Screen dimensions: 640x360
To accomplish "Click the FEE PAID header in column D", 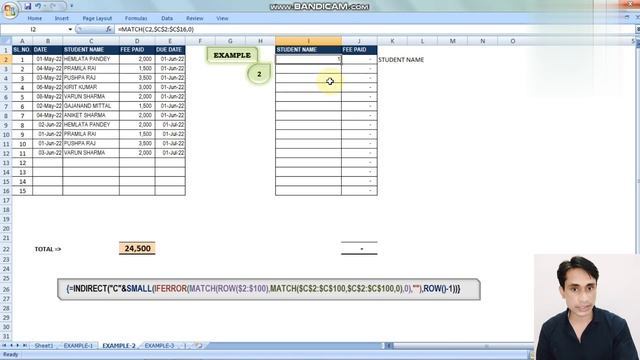I will tap(137, 50).
